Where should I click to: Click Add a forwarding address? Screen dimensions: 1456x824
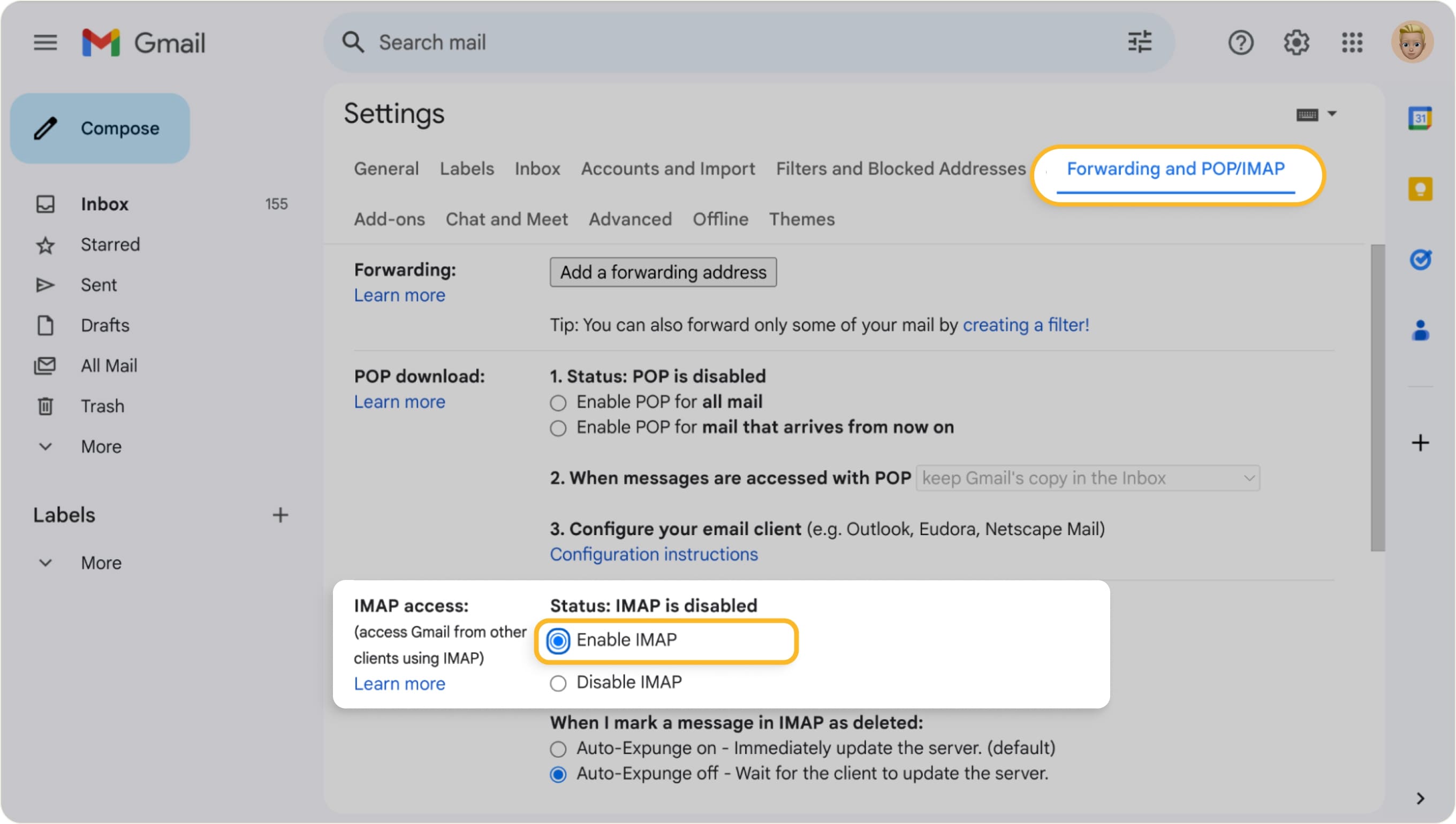click(663, 272)
